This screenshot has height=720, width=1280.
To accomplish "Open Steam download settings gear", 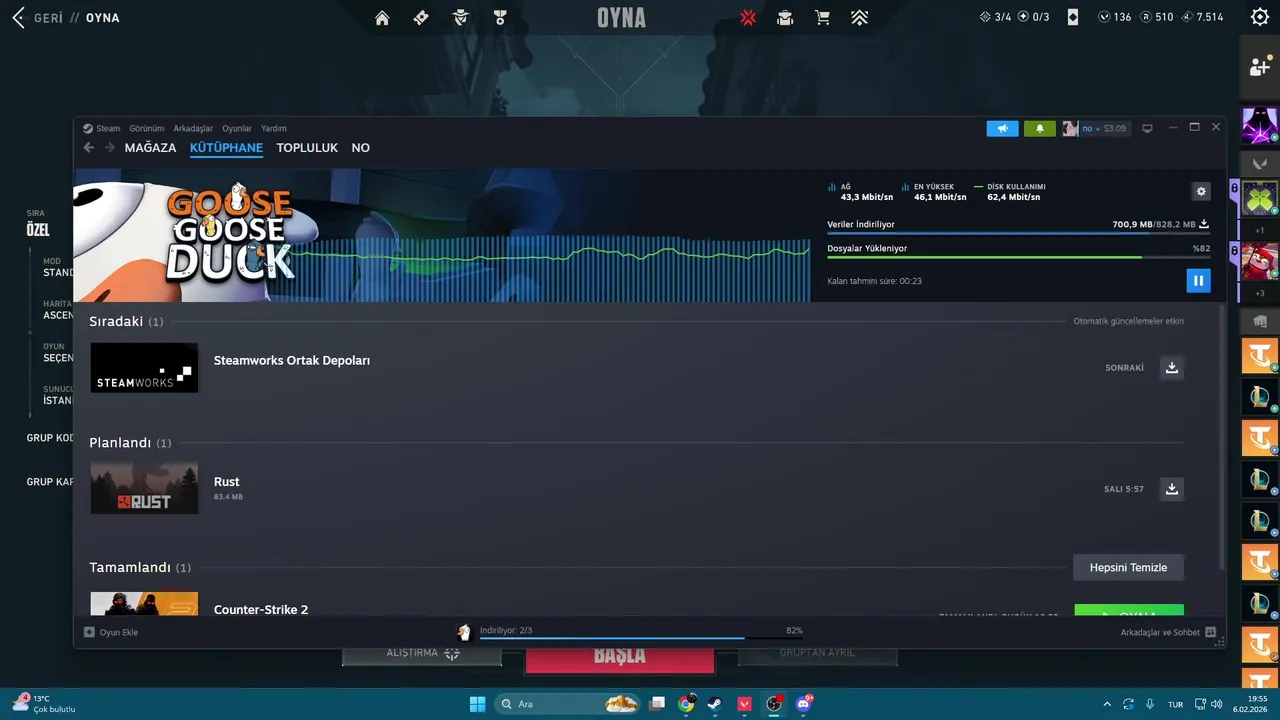I will pos(1201,191).
